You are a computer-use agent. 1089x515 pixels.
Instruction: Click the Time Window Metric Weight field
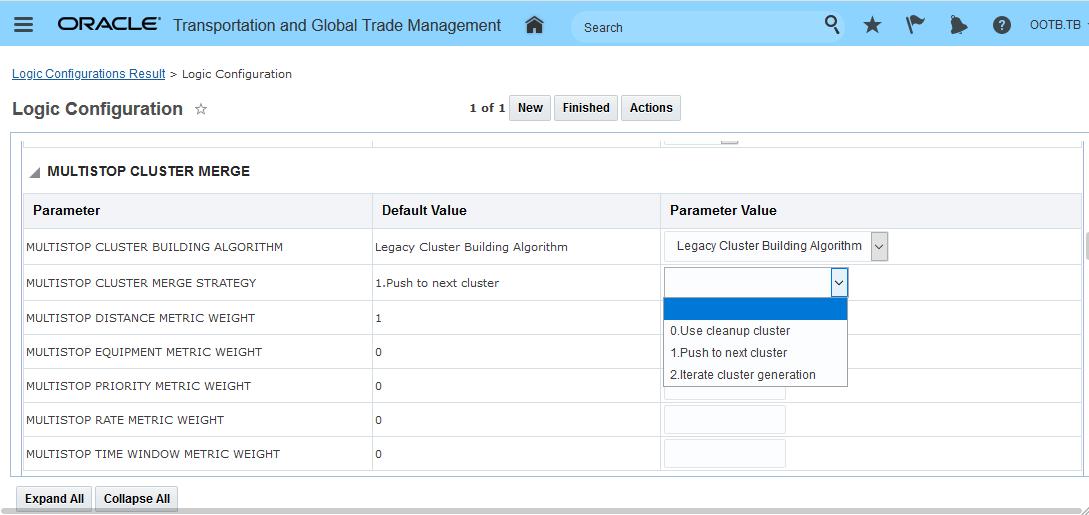coord(725,454)
